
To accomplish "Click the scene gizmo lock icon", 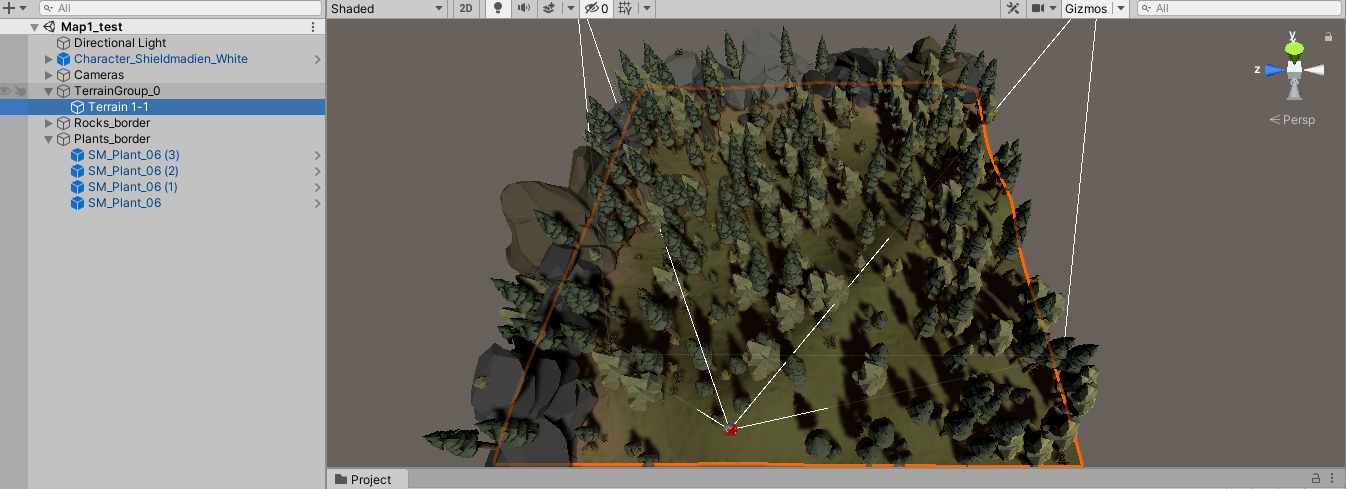I will click(x=1328, y=37).
